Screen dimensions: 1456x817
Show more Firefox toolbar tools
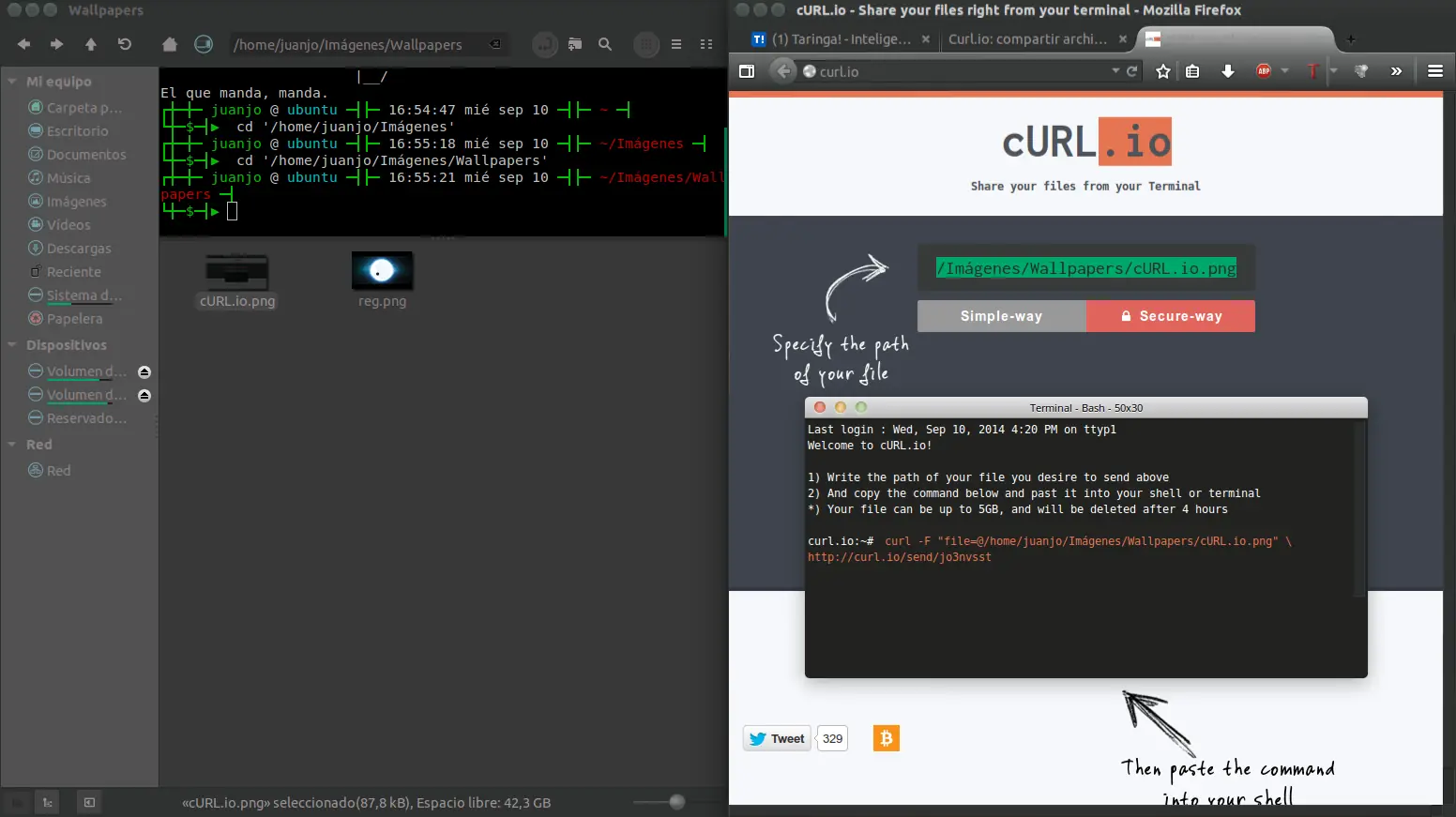click(x=1396, y=71)
